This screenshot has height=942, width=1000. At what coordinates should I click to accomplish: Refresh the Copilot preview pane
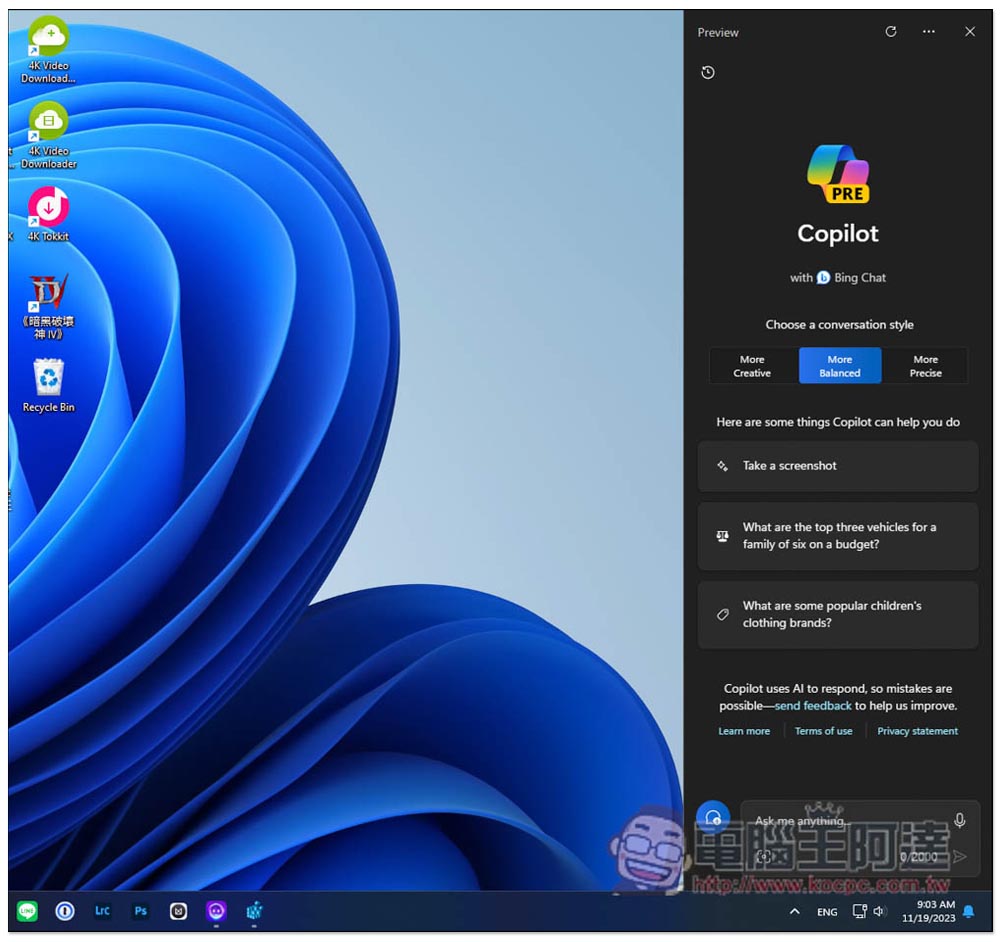890,31
